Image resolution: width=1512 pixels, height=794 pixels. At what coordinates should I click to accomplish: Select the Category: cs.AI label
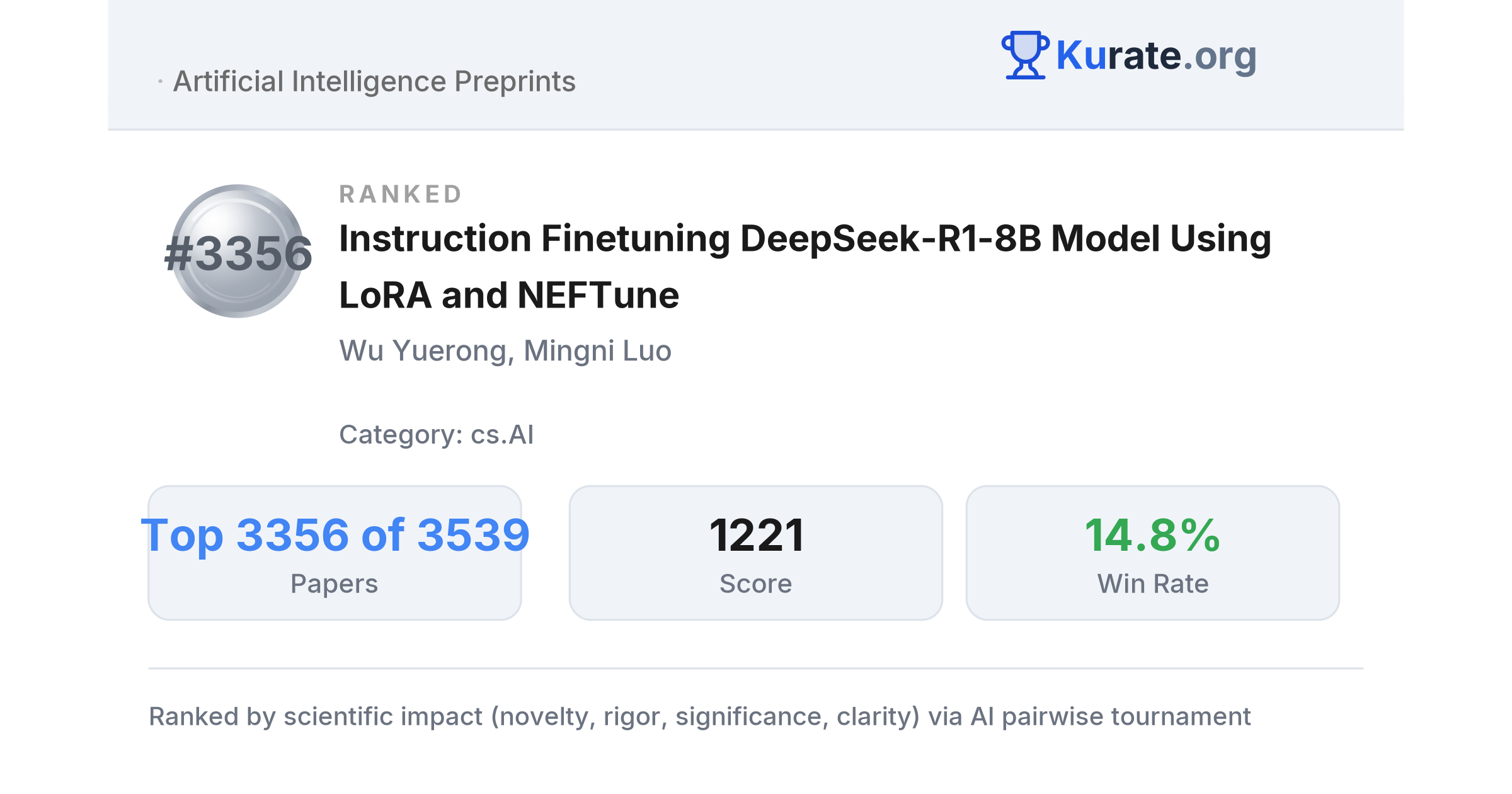point(436,434)
